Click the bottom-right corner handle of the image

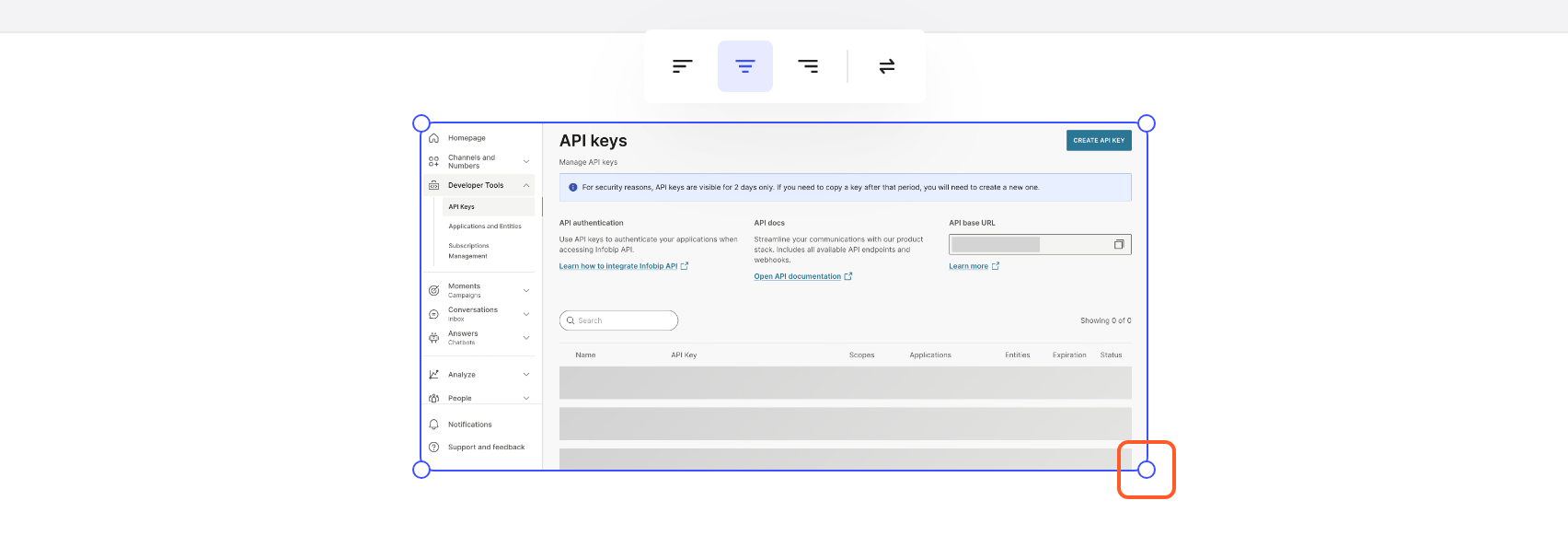click(1147, 470)
